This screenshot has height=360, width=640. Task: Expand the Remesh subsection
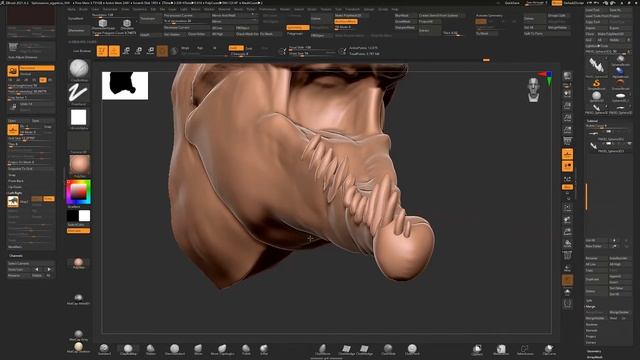592,331
